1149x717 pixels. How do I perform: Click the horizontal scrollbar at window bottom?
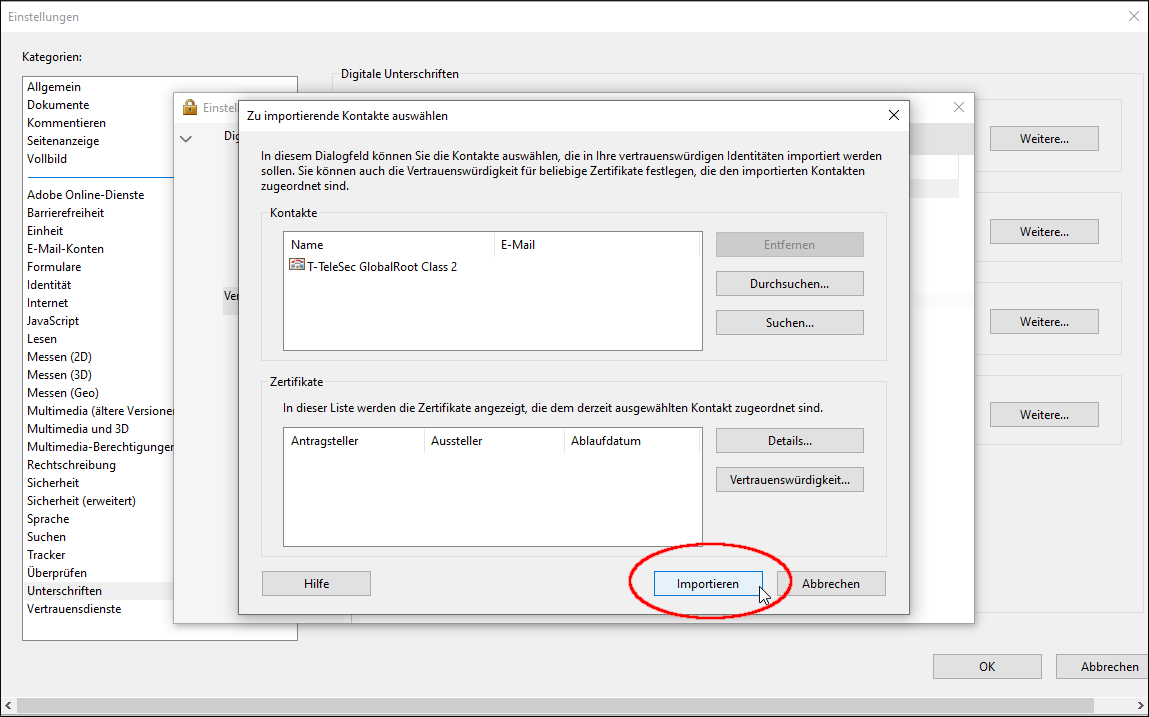click(x=555, y=705)
